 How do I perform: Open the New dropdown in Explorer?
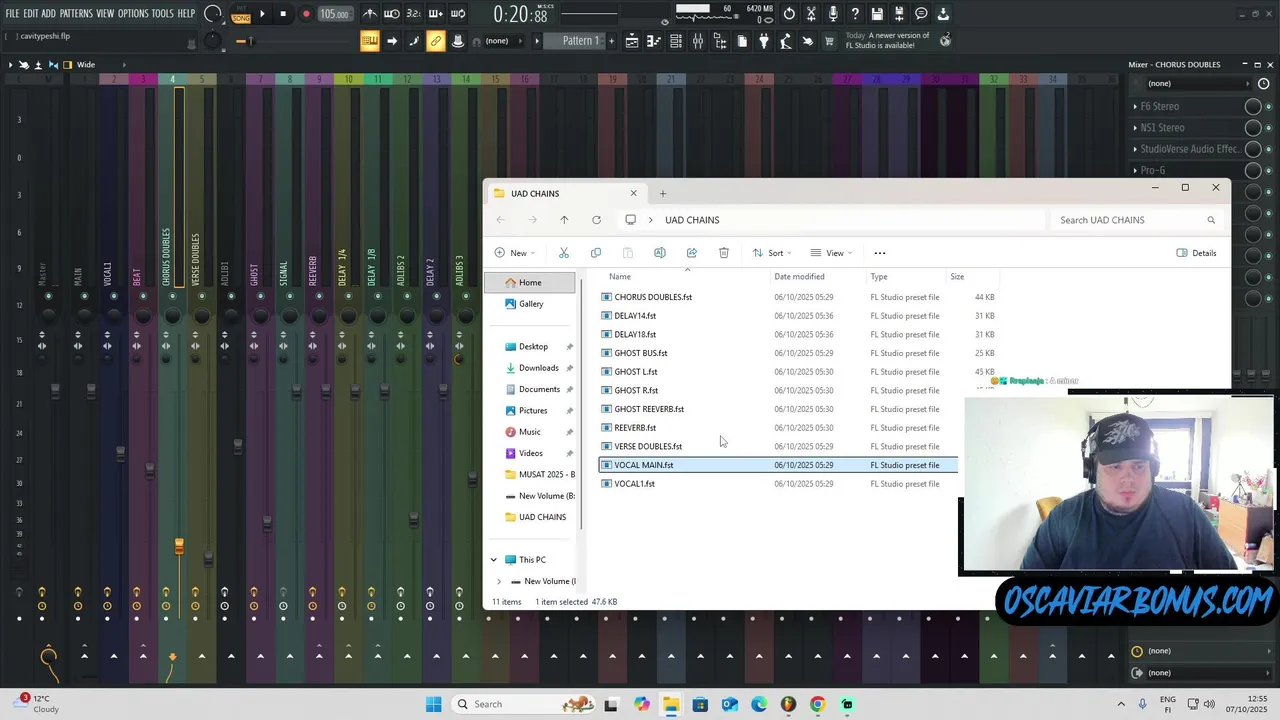[x=514, y=253]
